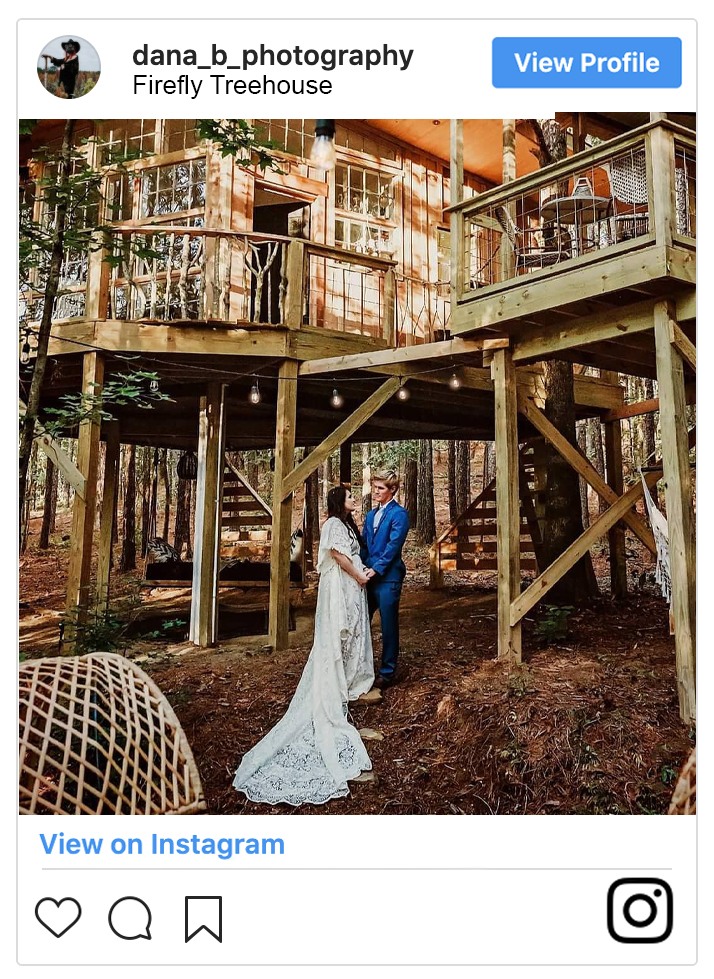
Task: Click the View Profile button
Action: pos(587,62)
